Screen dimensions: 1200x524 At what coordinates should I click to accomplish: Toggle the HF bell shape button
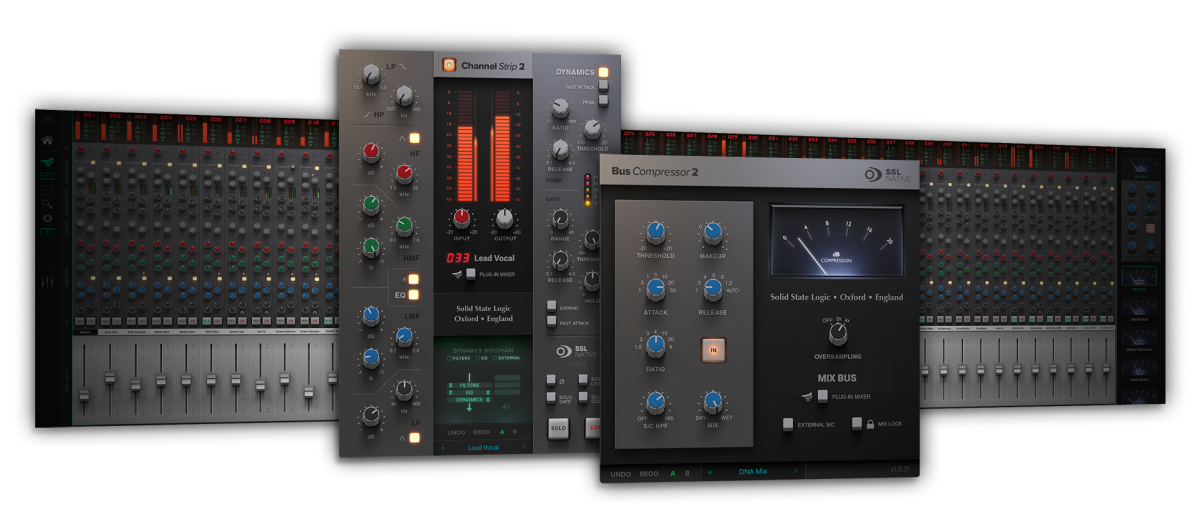413,139
